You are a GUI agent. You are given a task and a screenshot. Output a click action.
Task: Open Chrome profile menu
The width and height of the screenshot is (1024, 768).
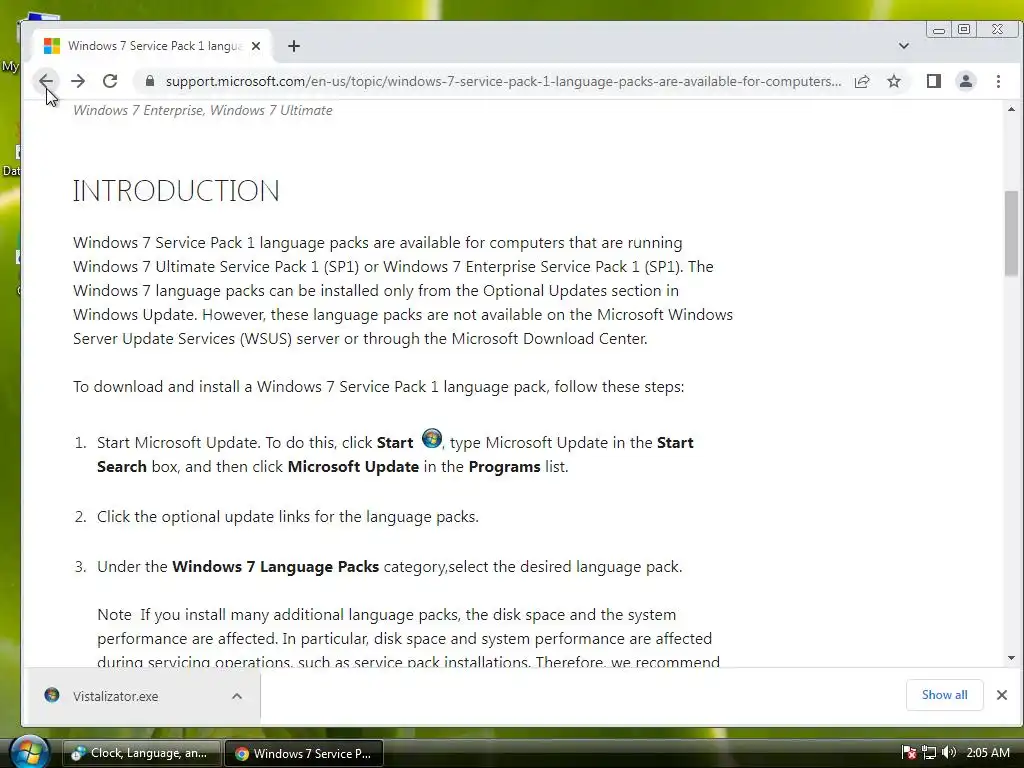tap(966, 81)
